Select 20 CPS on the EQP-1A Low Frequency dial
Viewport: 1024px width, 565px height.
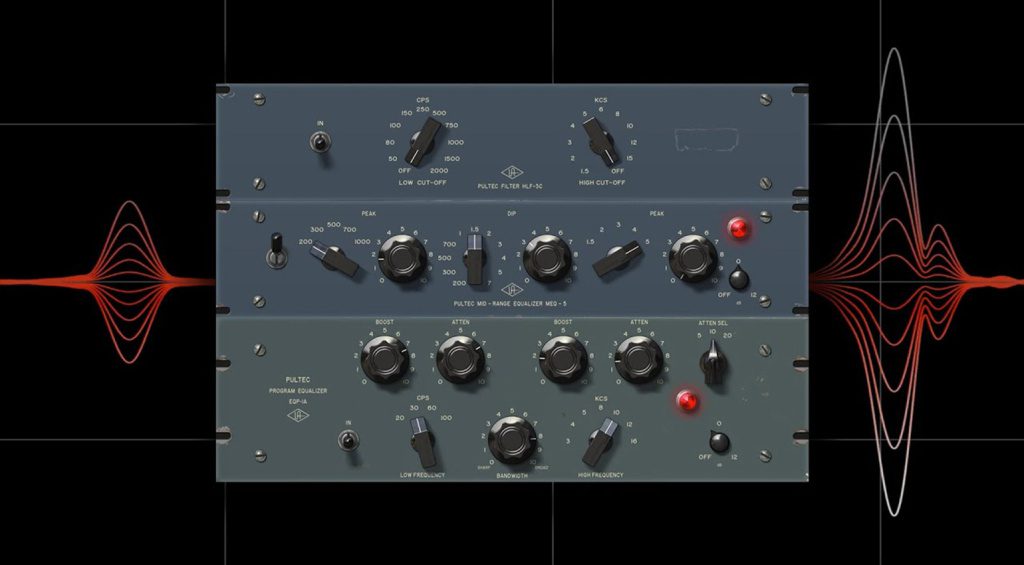(x=400, y=417)
